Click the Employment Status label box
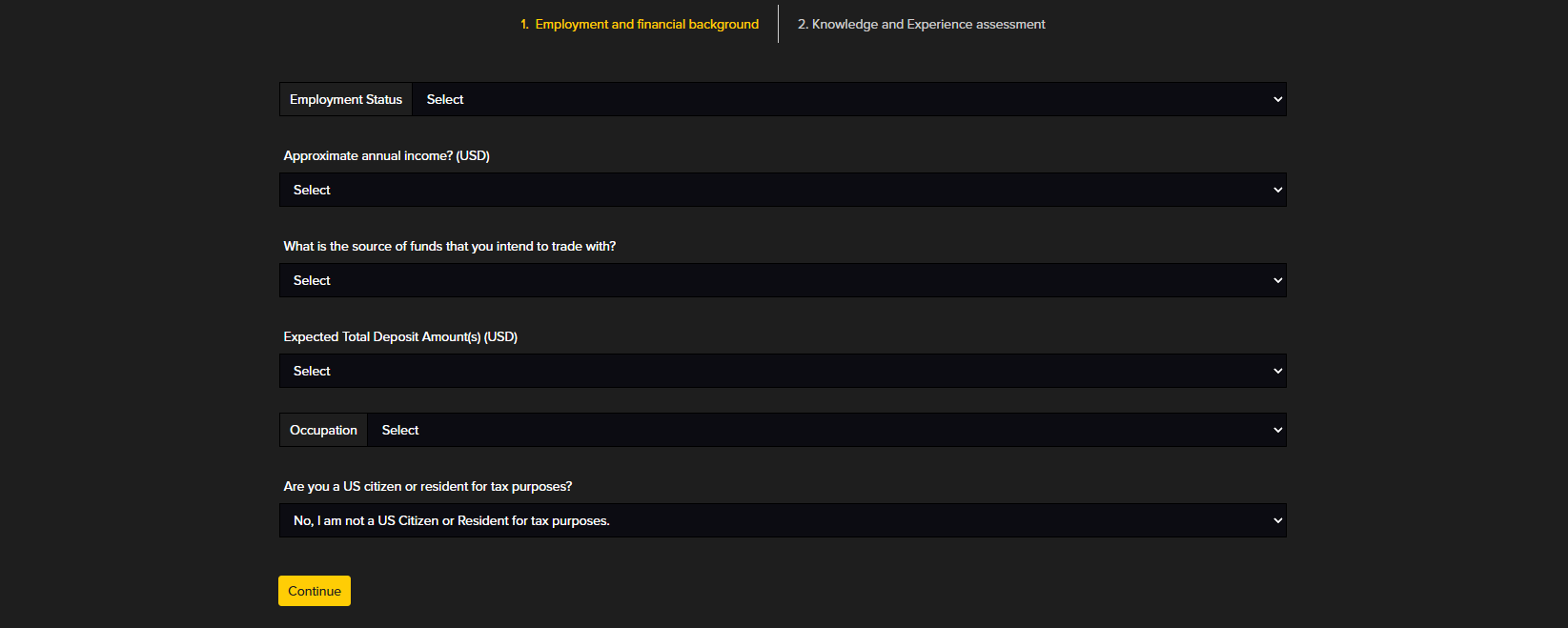Viewport: 1568px width, 628px height. tap(346, 99)
